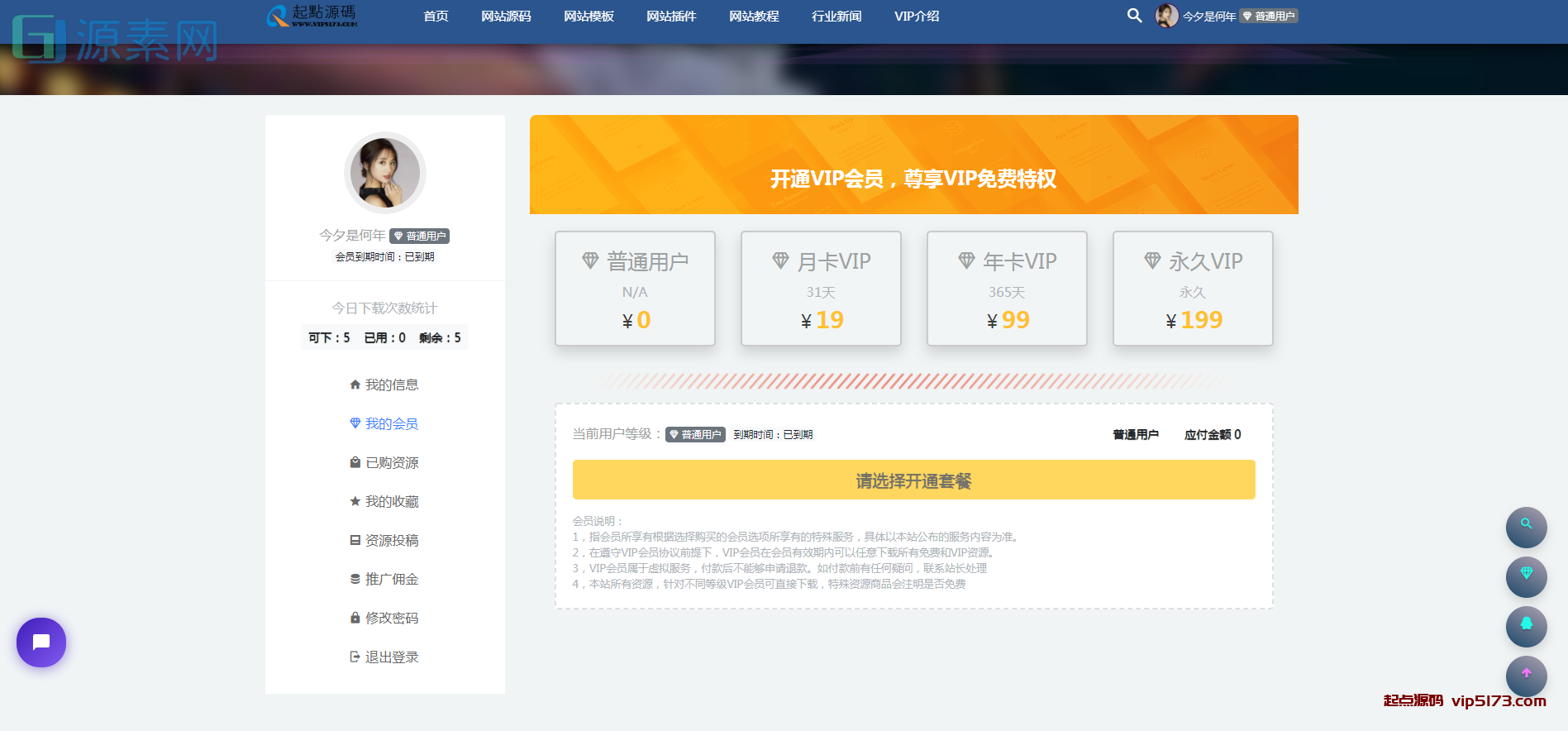1568x731 pixels.
Task: Open 行业新闻 navigation item
Action: coord(836,16)
